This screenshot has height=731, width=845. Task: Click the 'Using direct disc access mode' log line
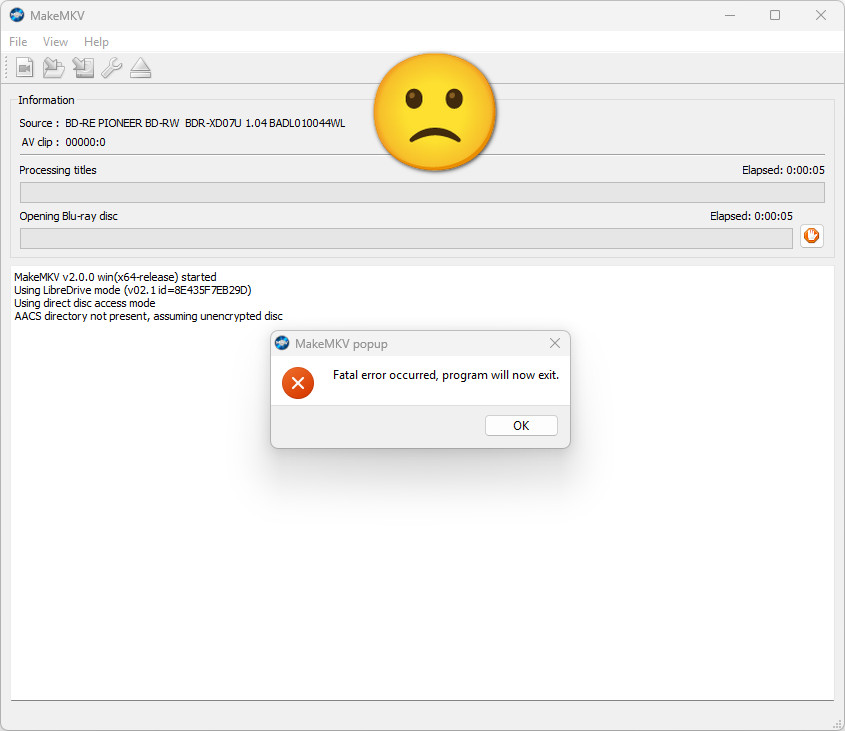point(85,303)
